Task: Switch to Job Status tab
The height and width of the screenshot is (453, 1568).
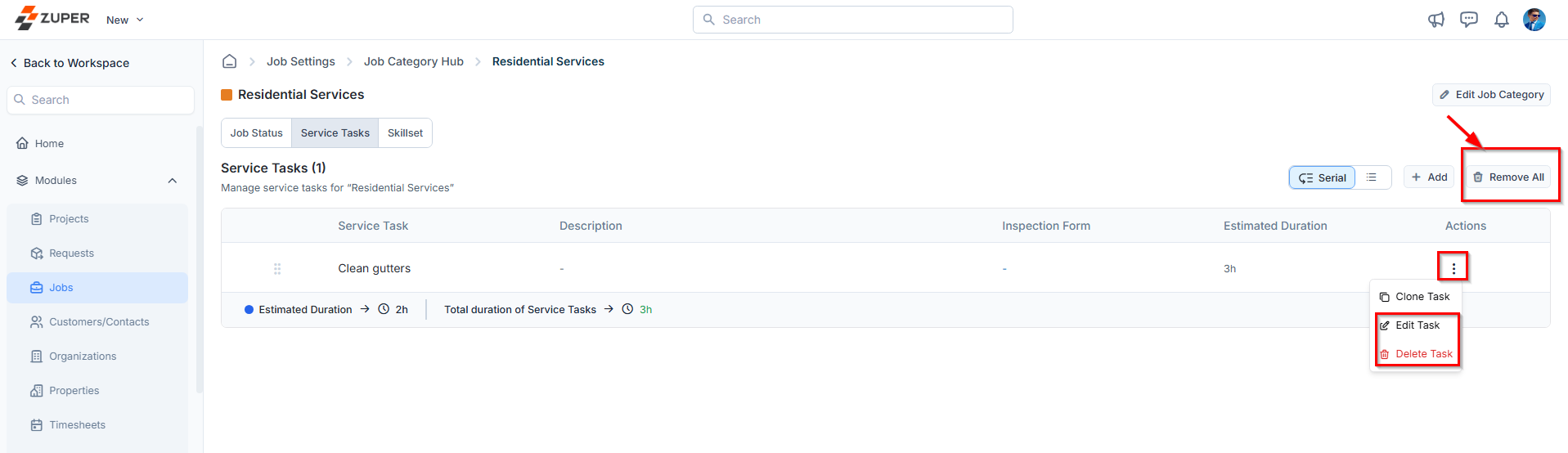Action: [256, 133]
